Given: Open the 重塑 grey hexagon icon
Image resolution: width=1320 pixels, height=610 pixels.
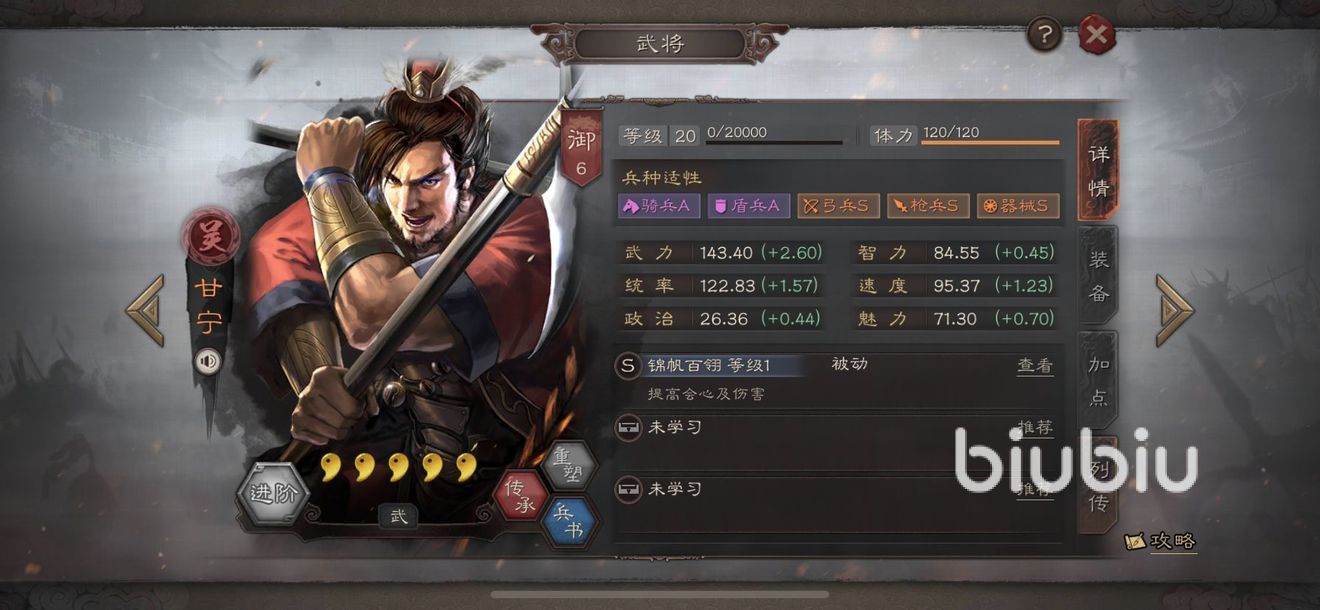Looking at the screenshot, I should [x=568, y=465].
